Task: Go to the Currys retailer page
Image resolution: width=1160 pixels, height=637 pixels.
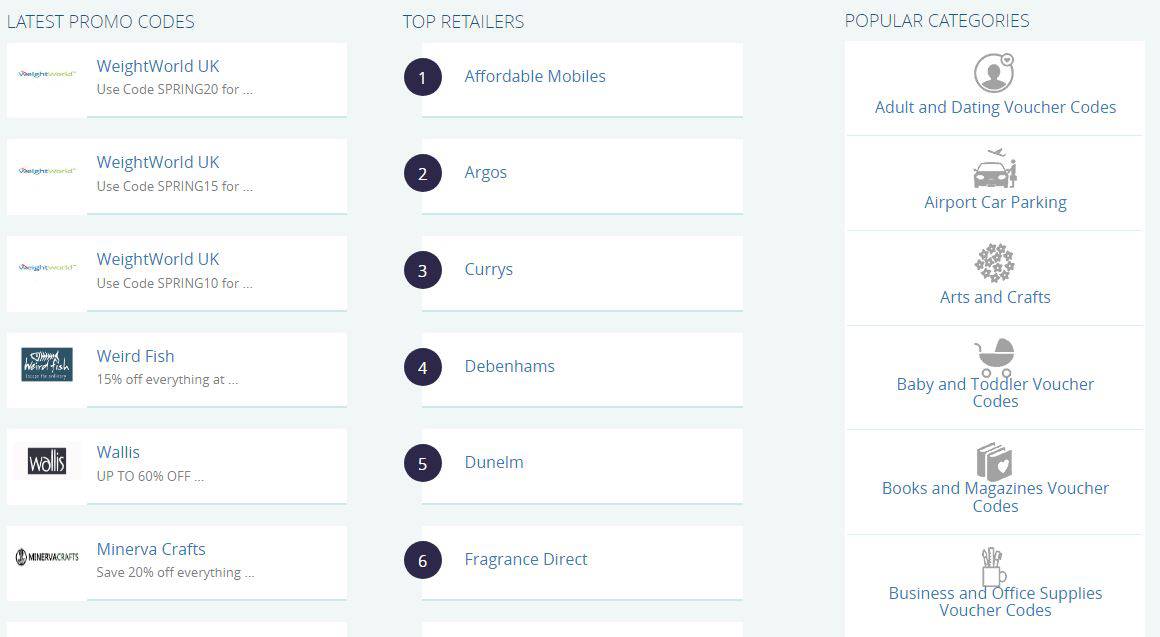Action: 489,269
